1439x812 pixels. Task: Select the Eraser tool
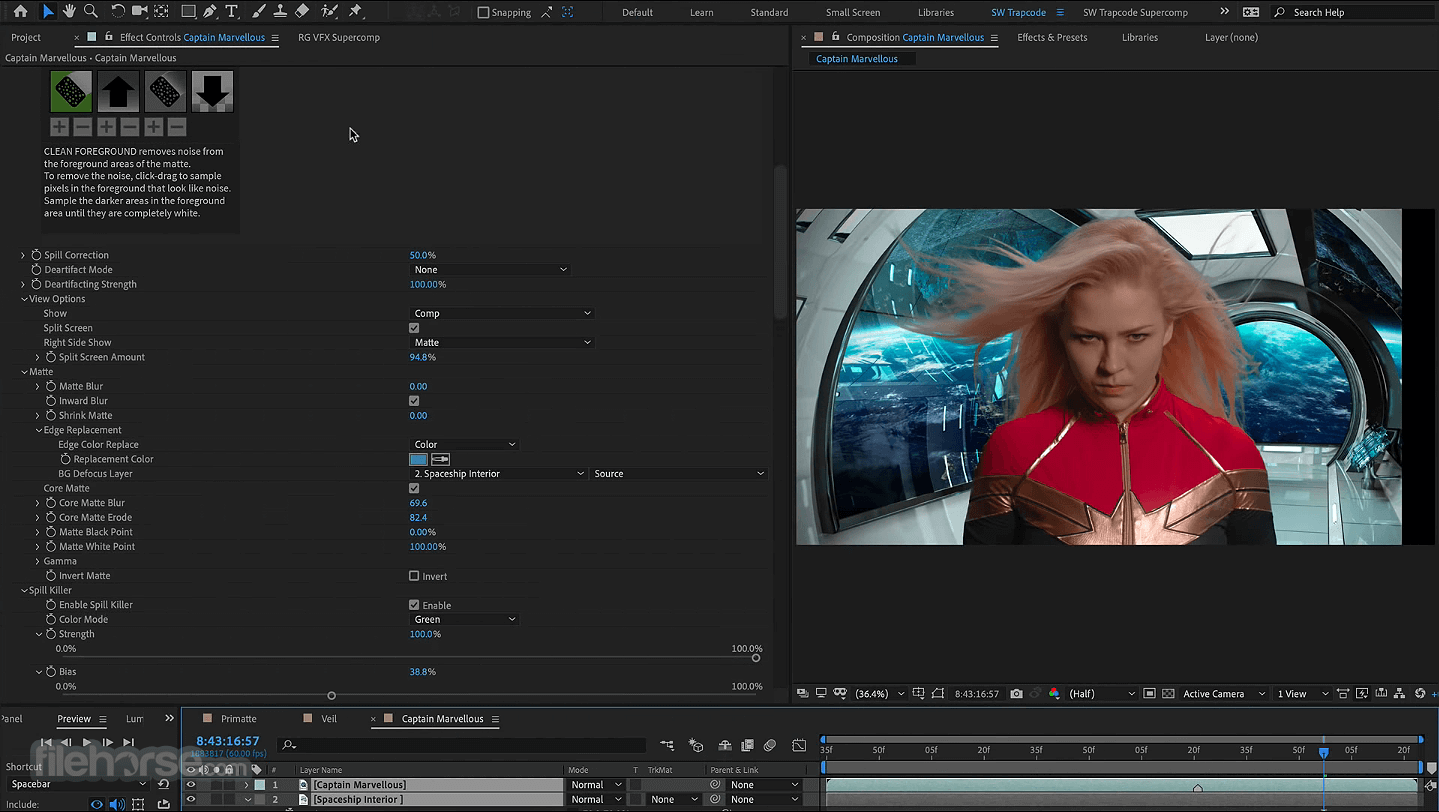click(x=302, y=12)
